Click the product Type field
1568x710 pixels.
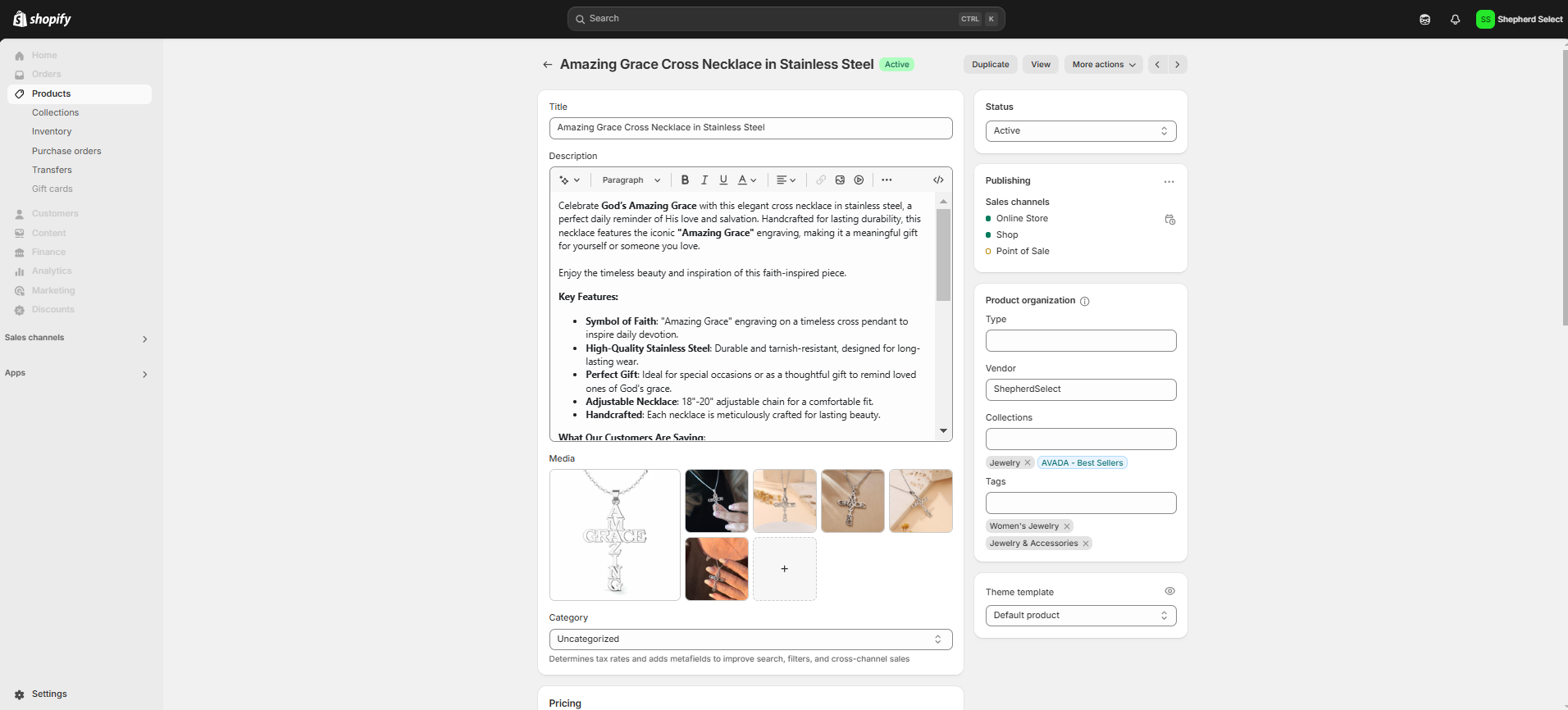click(x=1081, y=341)
